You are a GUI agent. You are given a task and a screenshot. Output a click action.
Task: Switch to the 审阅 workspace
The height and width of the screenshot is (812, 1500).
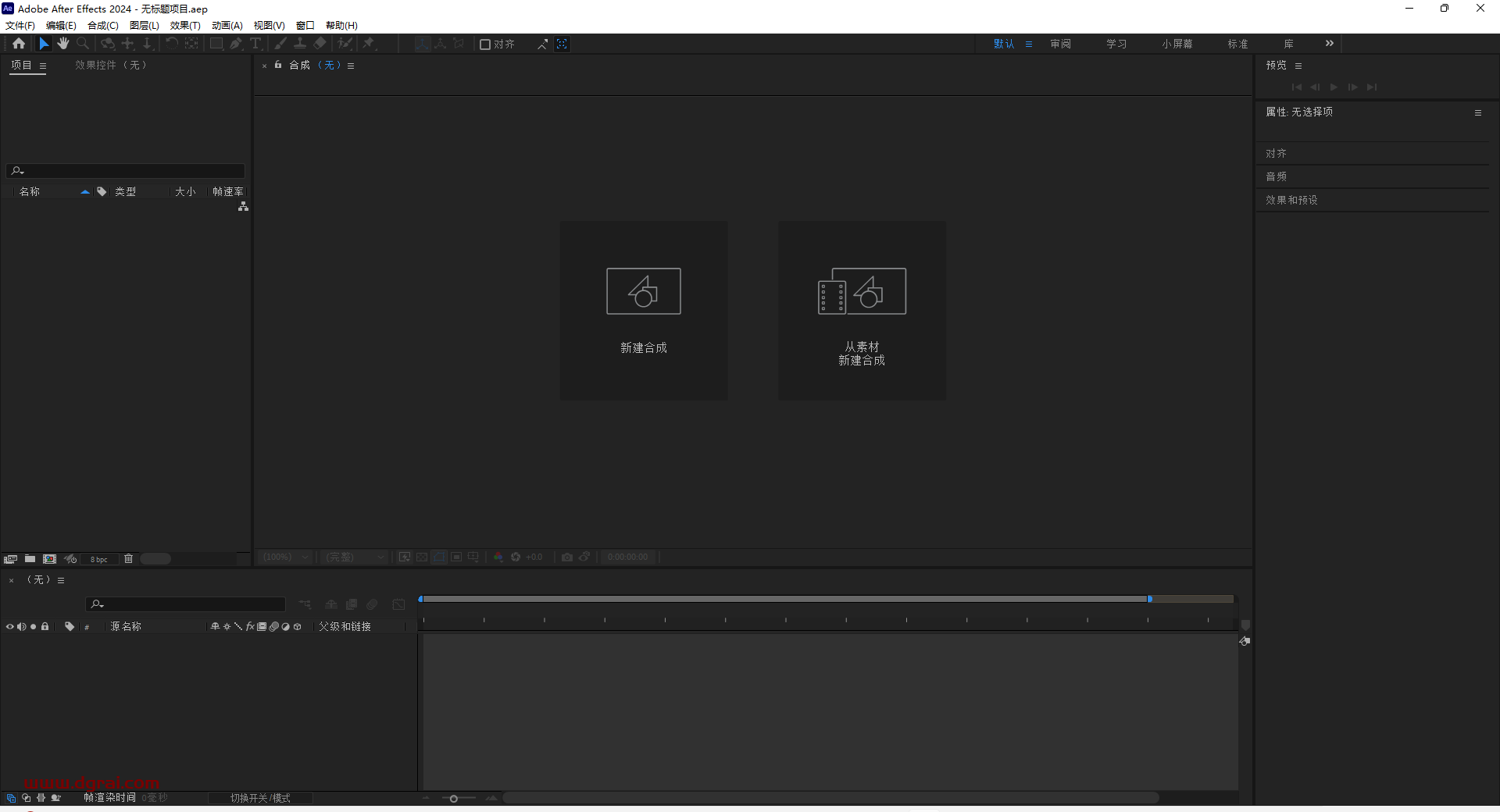(x=1061, y=44)
